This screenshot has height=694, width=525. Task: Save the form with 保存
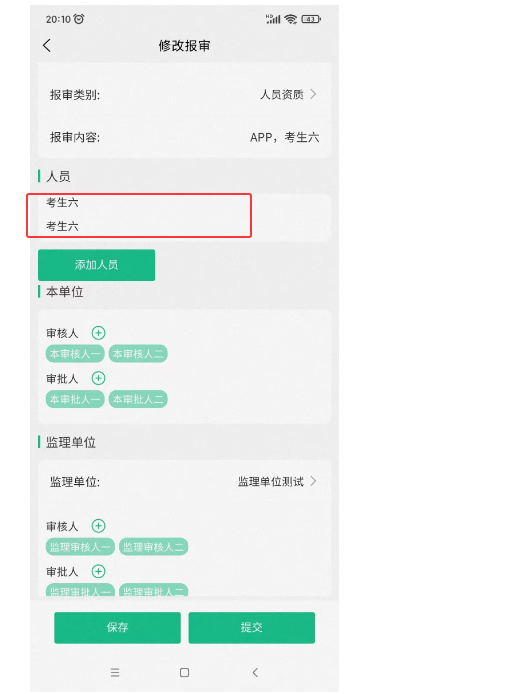pos(117,627)
